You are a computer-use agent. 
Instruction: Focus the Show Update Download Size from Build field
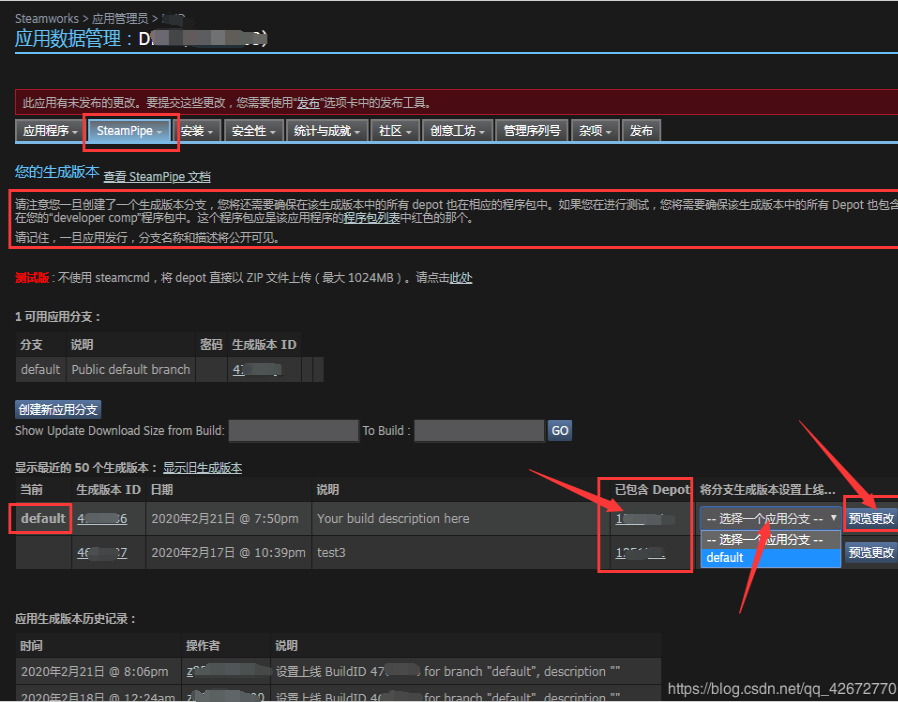[293, 431]
